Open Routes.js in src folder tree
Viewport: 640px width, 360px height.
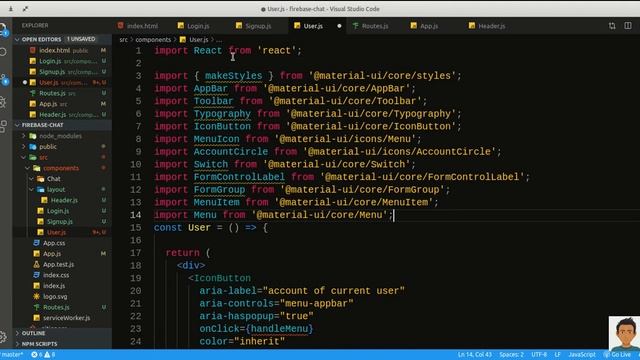pos(56,307)
